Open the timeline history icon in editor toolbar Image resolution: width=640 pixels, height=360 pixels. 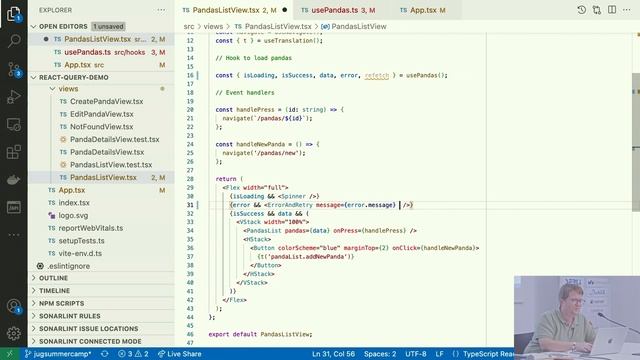pos(582,10)
